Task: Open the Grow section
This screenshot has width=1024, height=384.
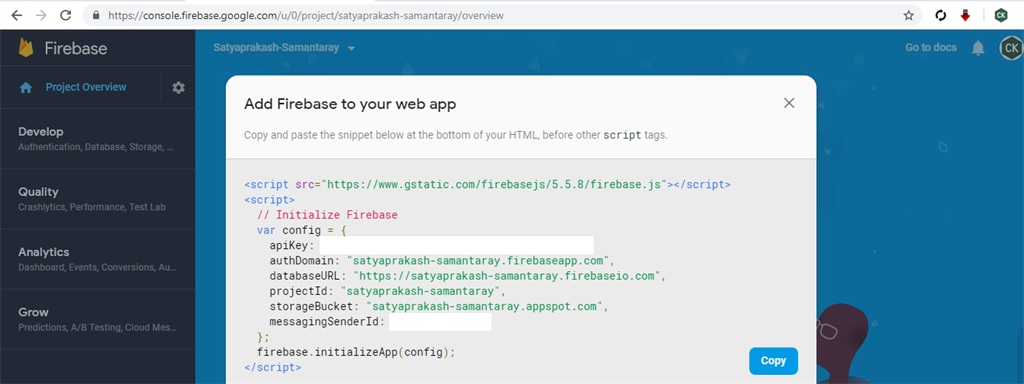Action: (97, 319)
